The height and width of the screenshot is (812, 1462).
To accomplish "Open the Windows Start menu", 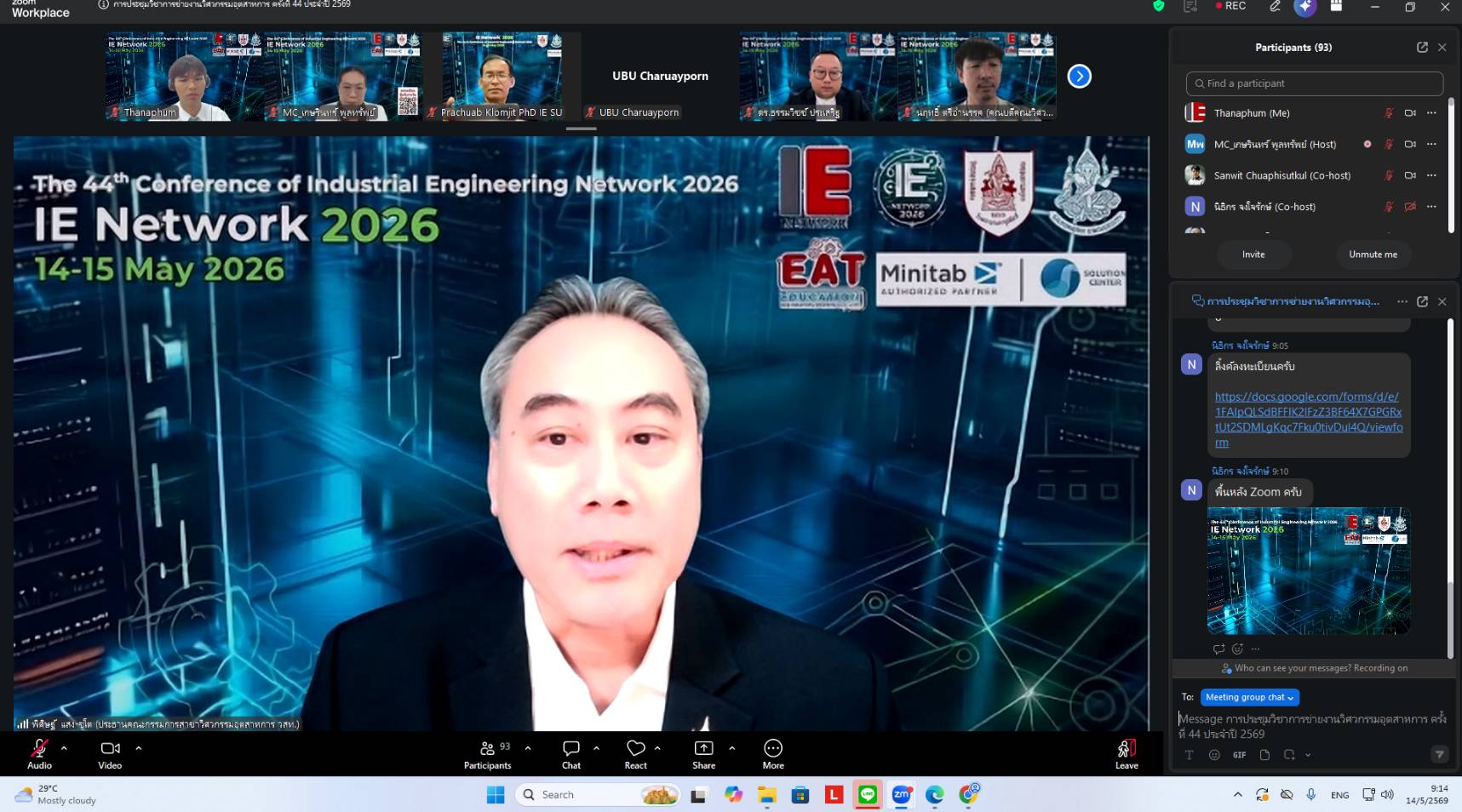I will (x=496, y=794).
